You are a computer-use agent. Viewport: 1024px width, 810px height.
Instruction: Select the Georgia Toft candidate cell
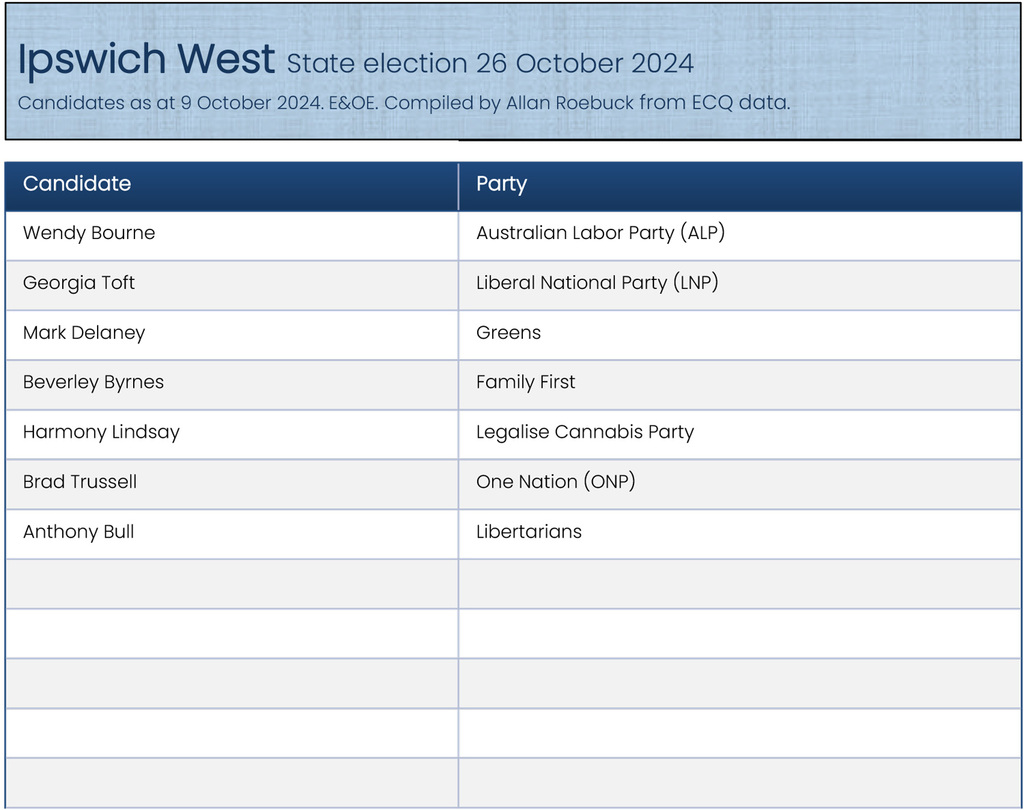(79, 283)
